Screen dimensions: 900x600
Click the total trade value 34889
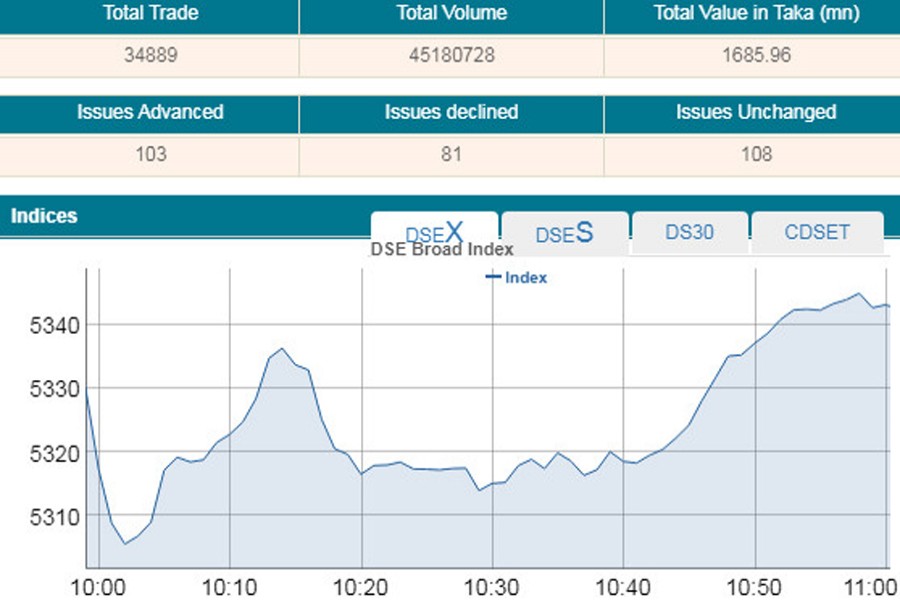[150, 55]
